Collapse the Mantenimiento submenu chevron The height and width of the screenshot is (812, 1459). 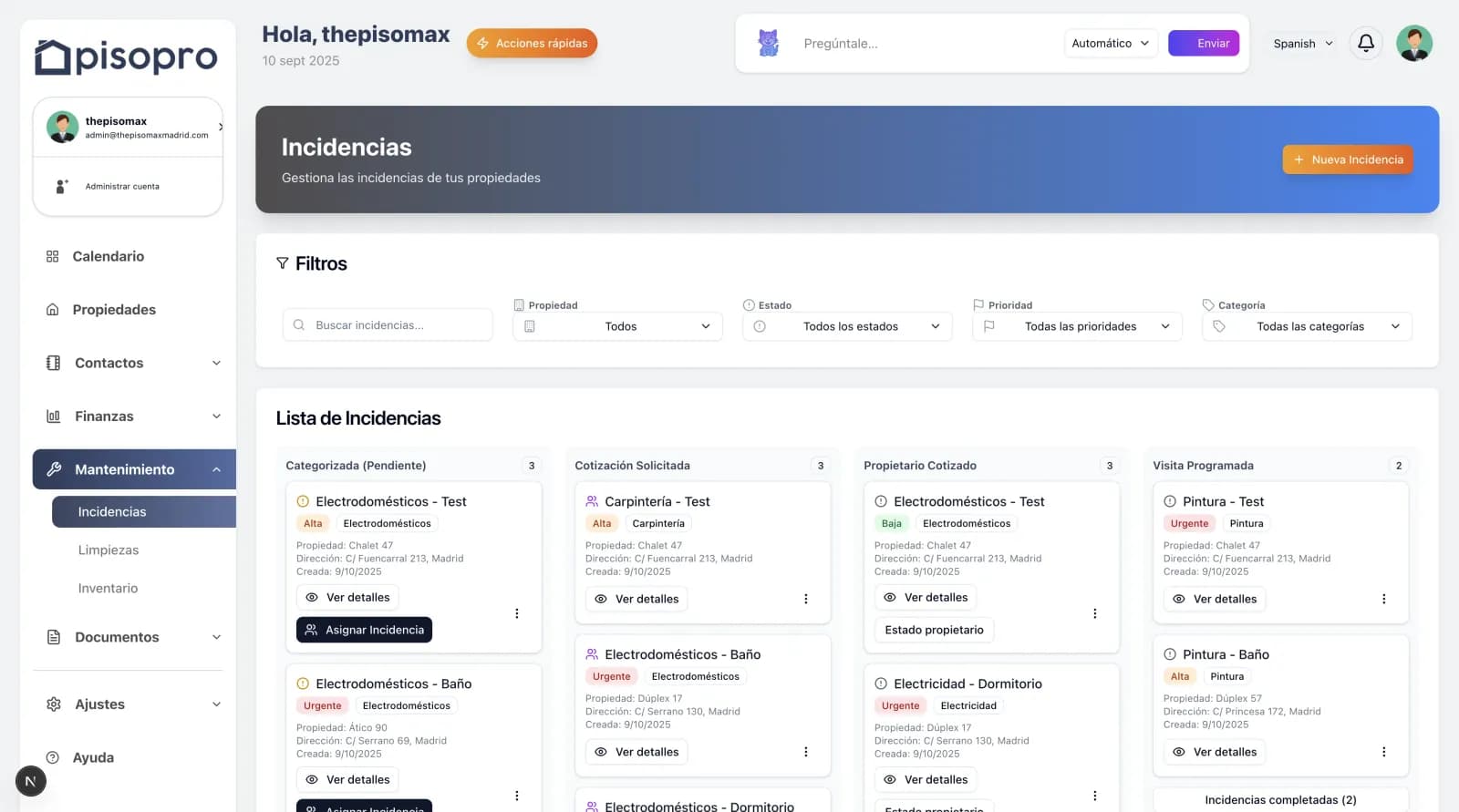pos(216,469)
